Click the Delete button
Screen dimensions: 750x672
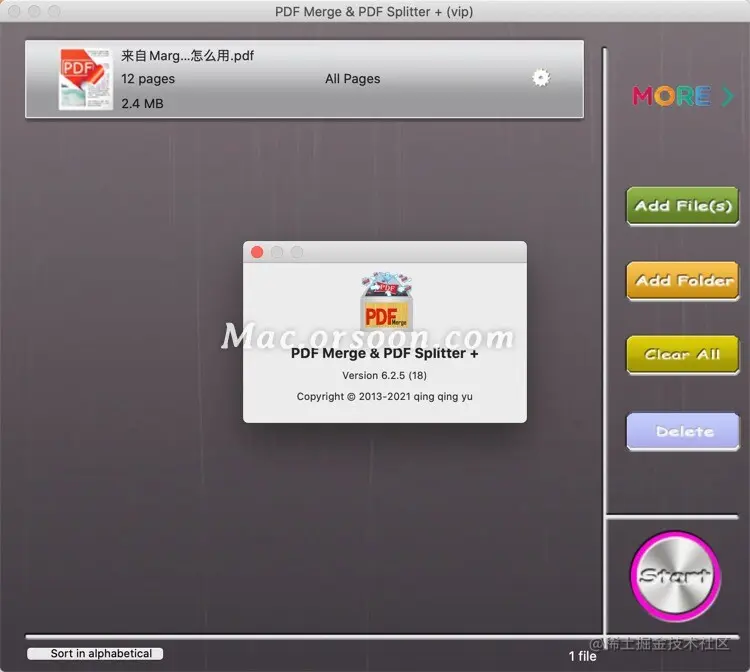pyautogui.click(x=683, y=431)
